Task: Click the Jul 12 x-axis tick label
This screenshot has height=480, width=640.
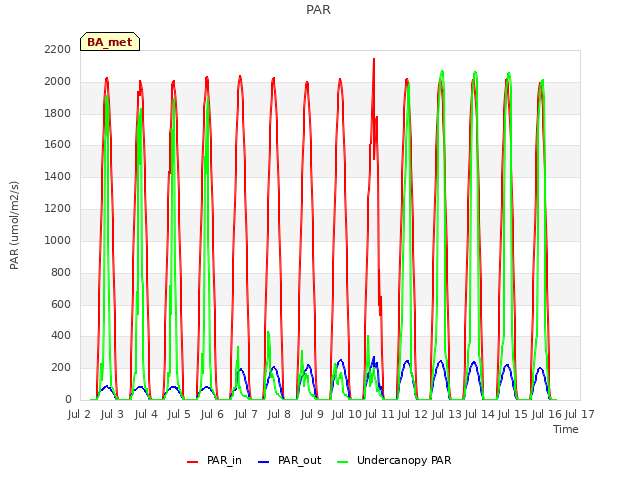Action: point(413,414)
